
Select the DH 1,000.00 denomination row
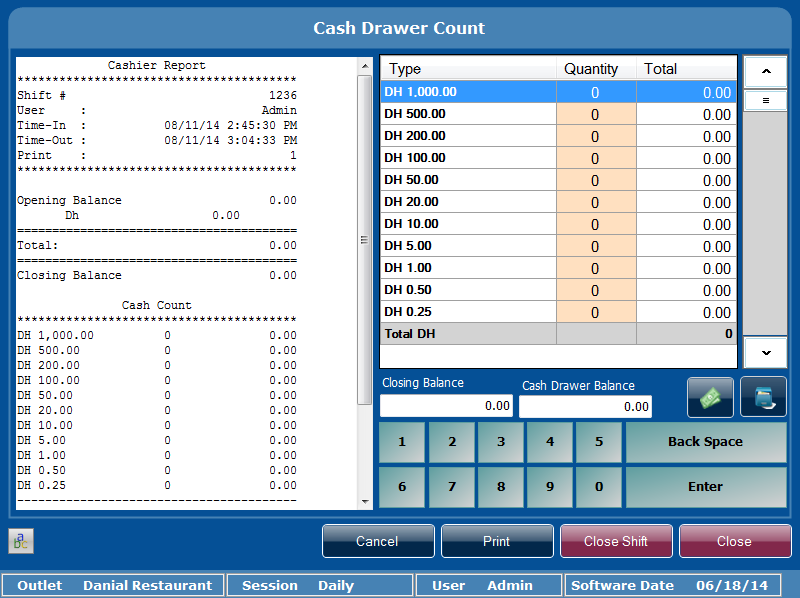(468, 92)
